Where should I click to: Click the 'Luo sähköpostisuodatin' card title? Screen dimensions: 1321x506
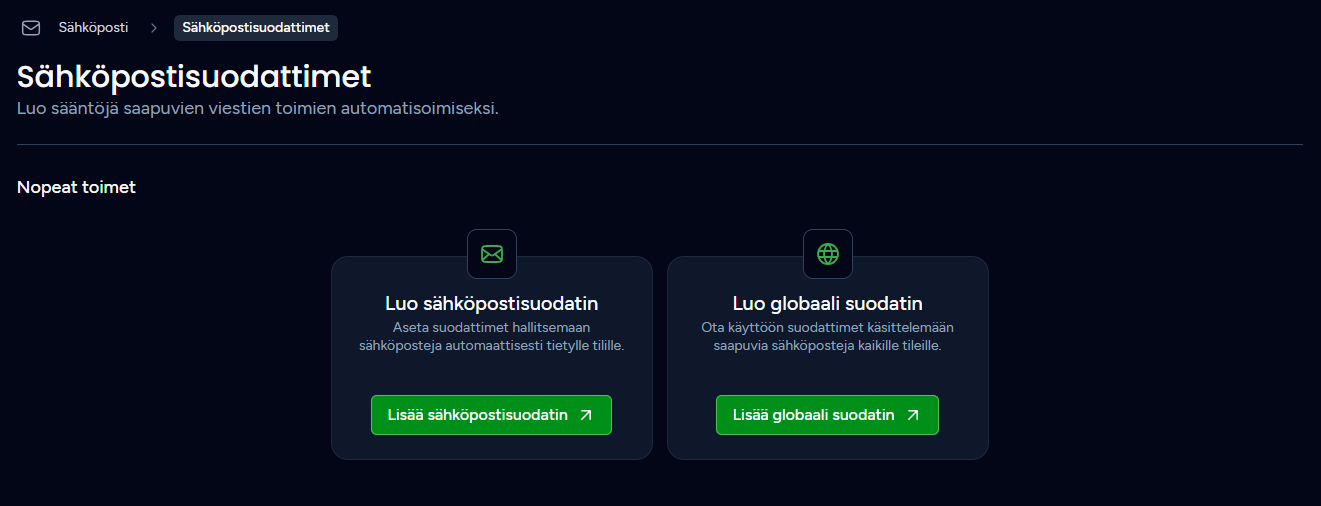click(x=492, y=303)
